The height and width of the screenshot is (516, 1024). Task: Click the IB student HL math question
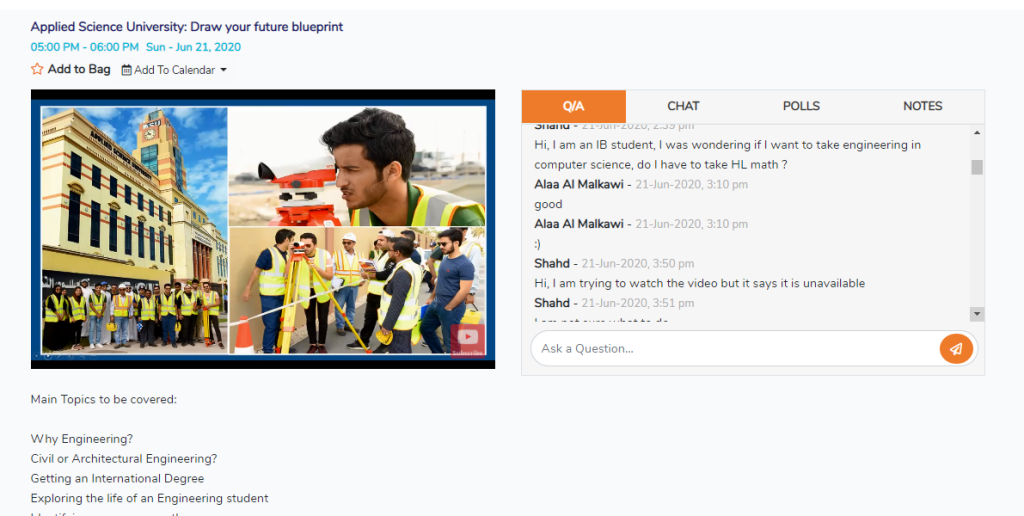point(728,155)
